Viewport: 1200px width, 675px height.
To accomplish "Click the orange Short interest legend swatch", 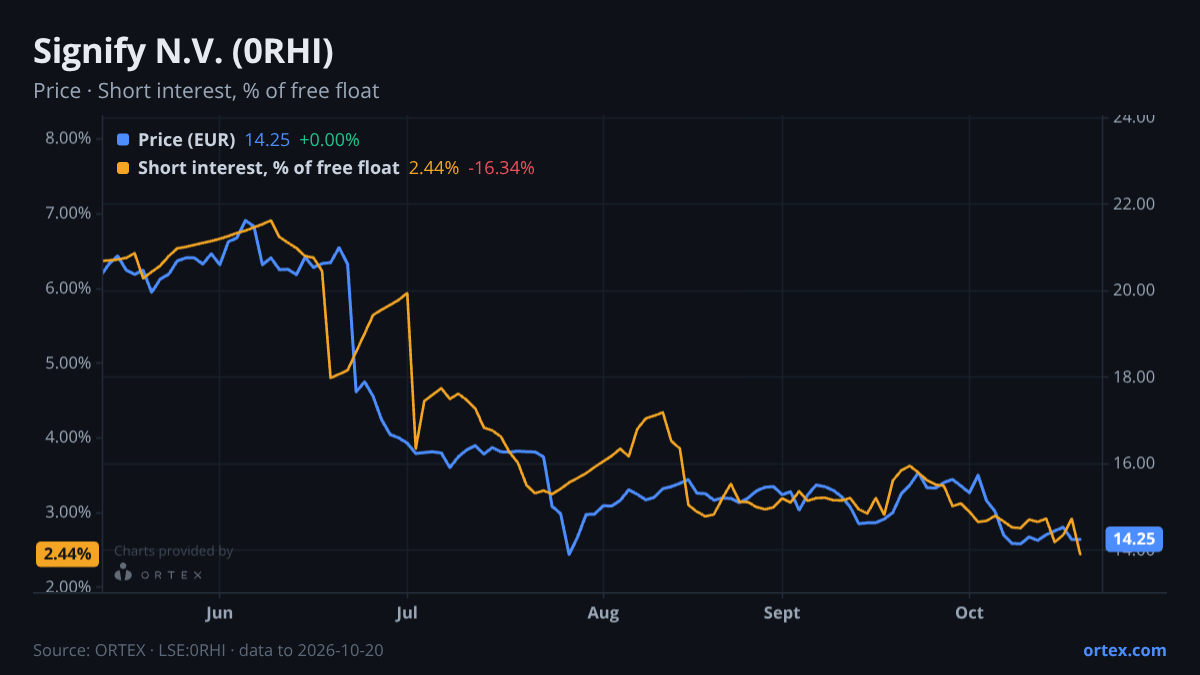I will pos(123,168).
